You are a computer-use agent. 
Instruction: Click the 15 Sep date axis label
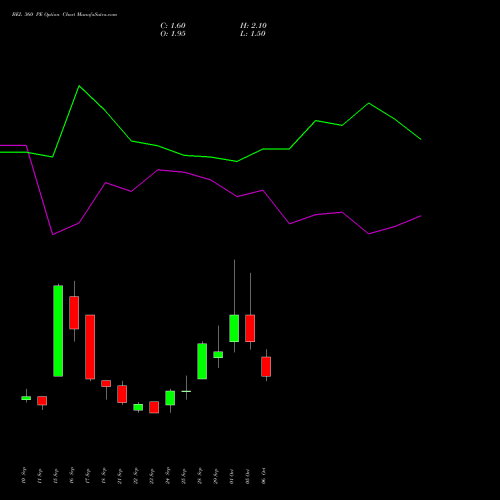tap(55, 475)
